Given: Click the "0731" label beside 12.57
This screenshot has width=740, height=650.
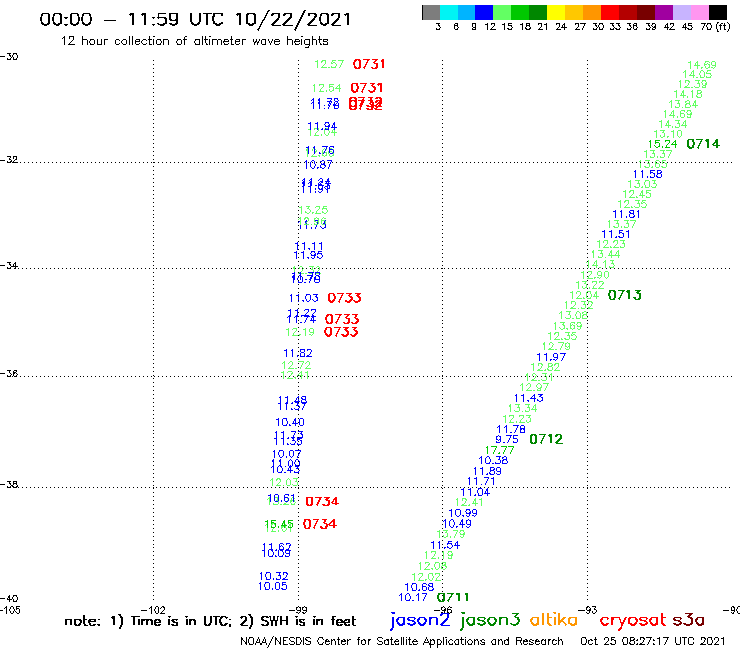Looking at the screenshot, I should (x=369, y=64).
